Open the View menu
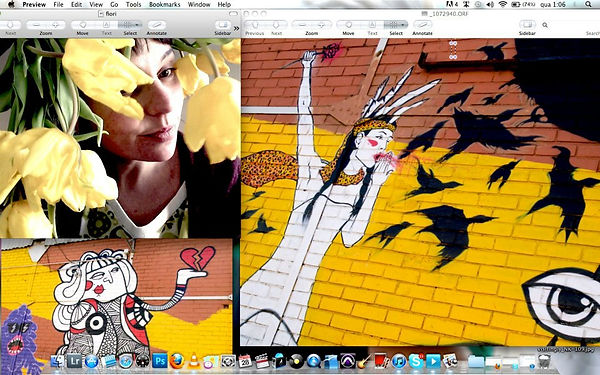 pos(96,4)
